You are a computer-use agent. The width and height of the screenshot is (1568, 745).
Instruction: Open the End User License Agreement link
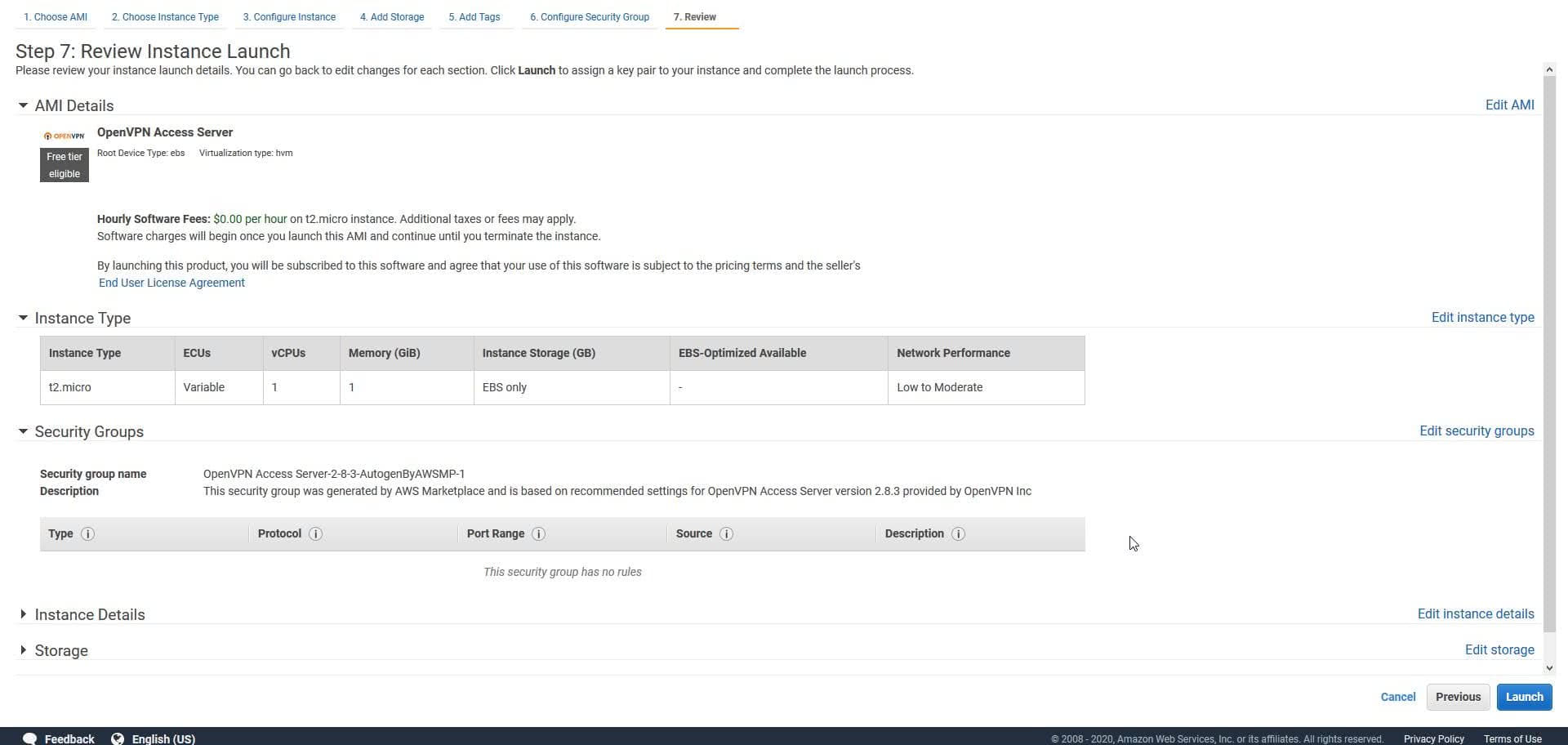(171, 283)
